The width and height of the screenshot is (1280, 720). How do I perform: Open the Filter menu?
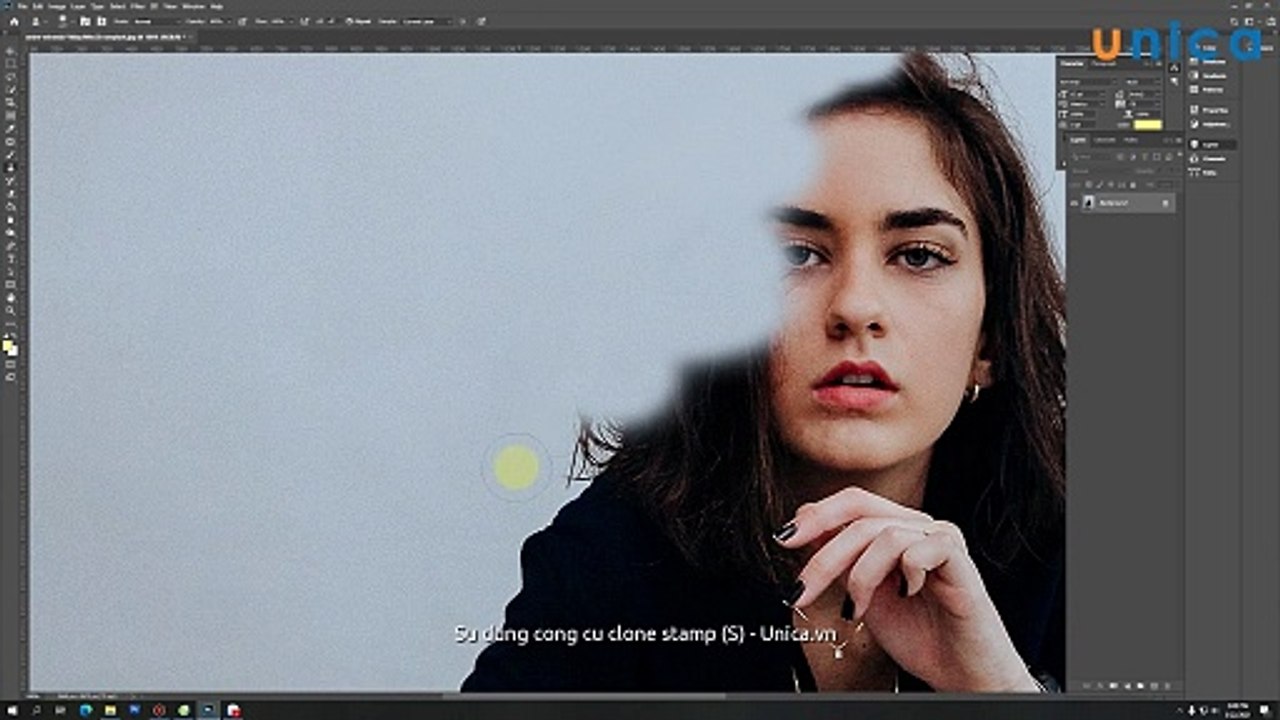[137, 6]
